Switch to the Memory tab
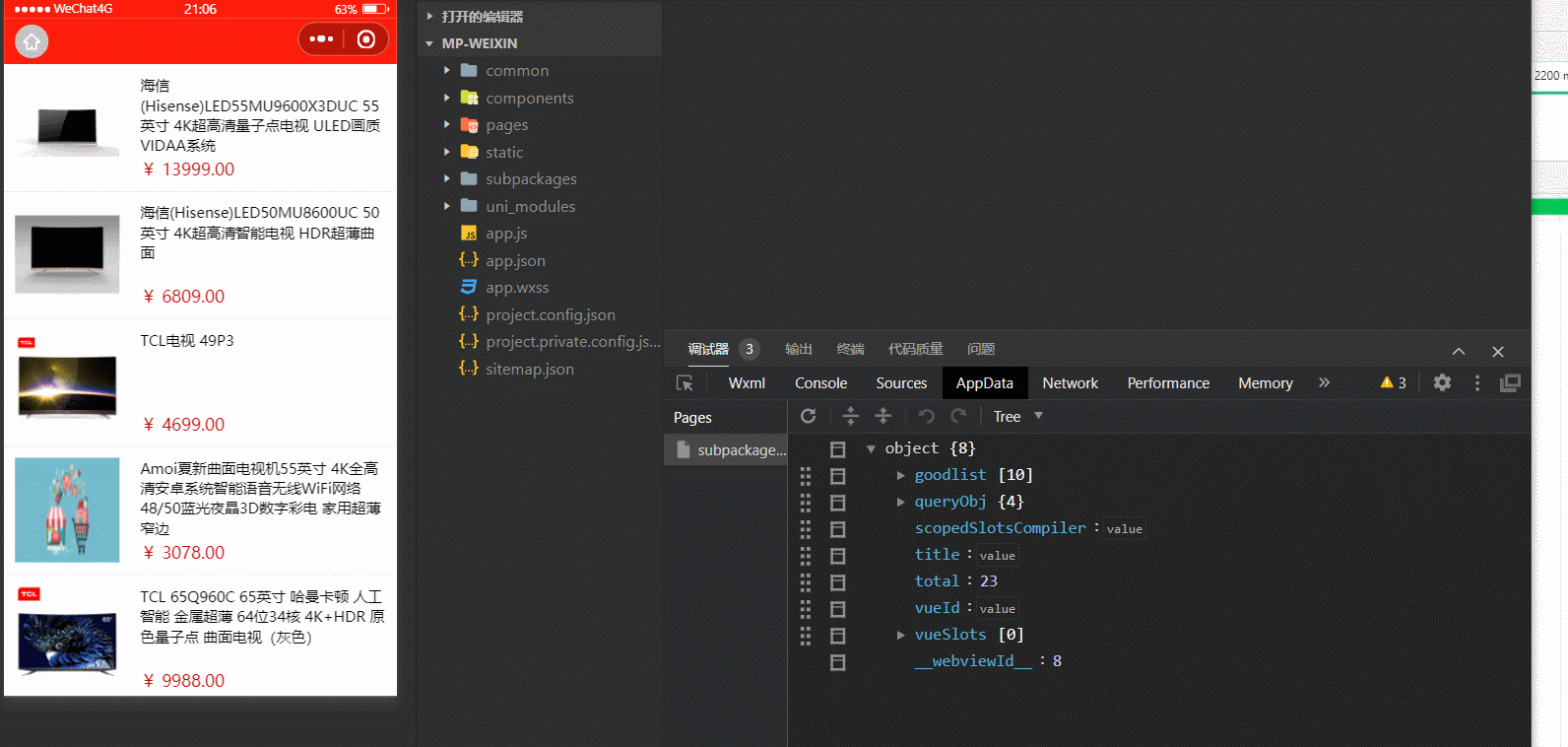Screen dimensions: 1568x747 tap(1266, 382)
